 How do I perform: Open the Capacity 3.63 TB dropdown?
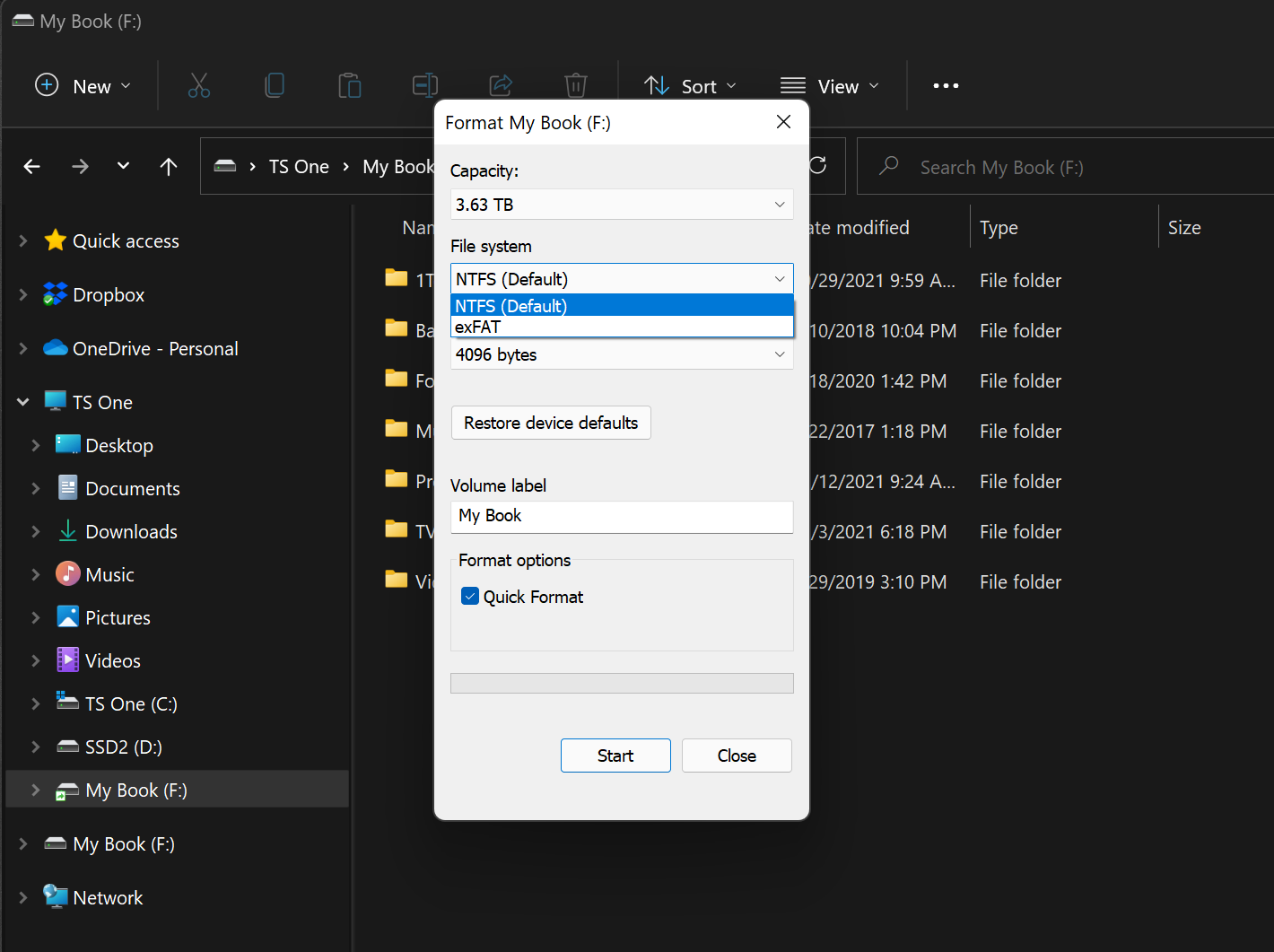[x=621, y=205]
